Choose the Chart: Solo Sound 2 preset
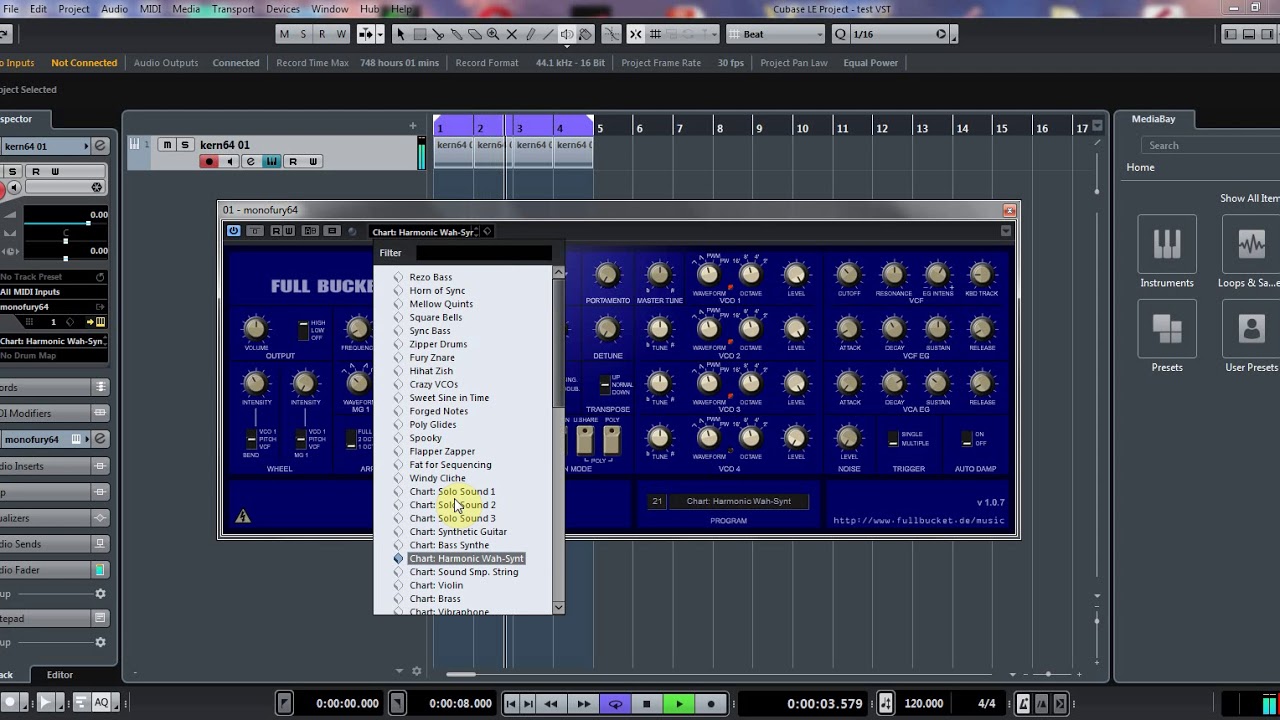 pos(452,505)
